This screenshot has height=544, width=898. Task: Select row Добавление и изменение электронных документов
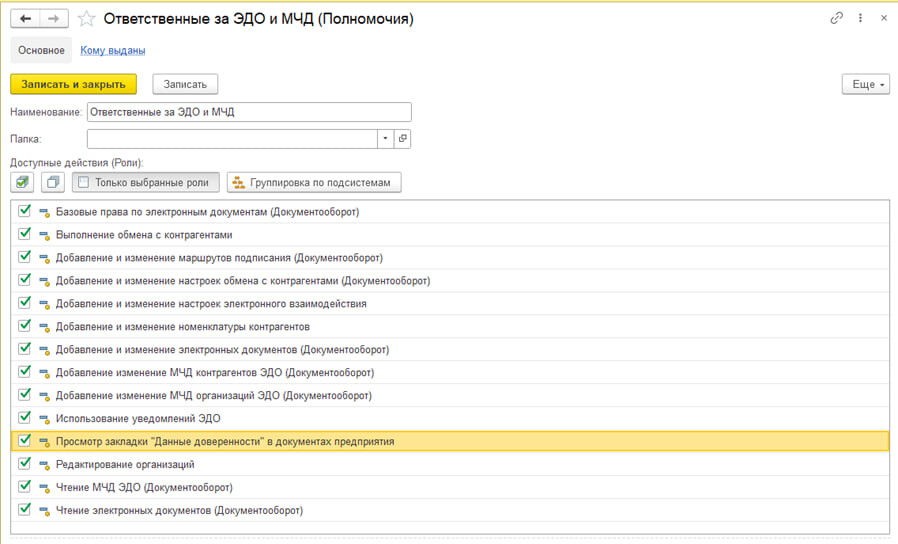click(450, 350)
